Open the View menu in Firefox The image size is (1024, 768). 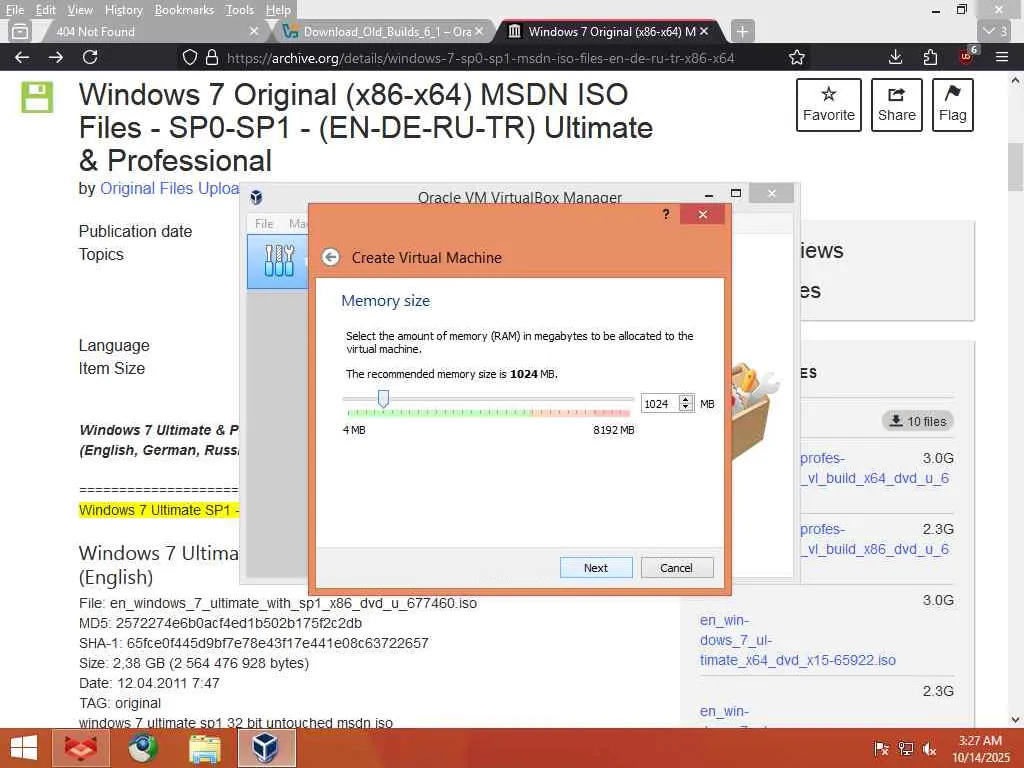pos(80,10)
